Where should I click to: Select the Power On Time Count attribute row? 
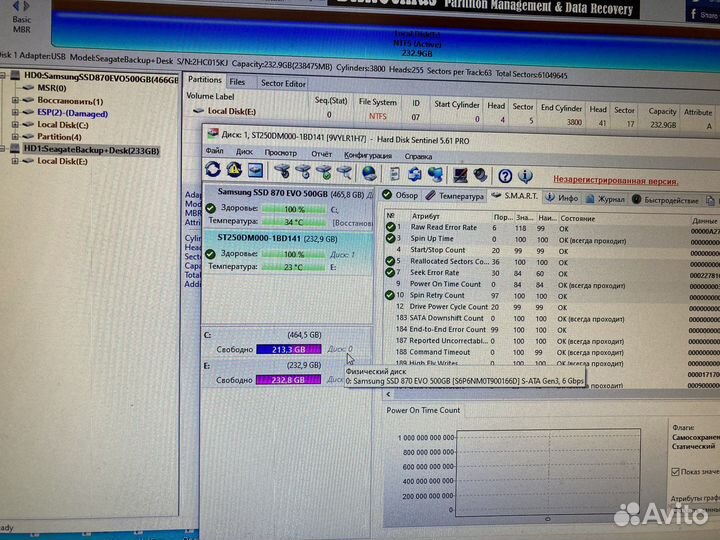pyautogui.click(x=551, y=285)
